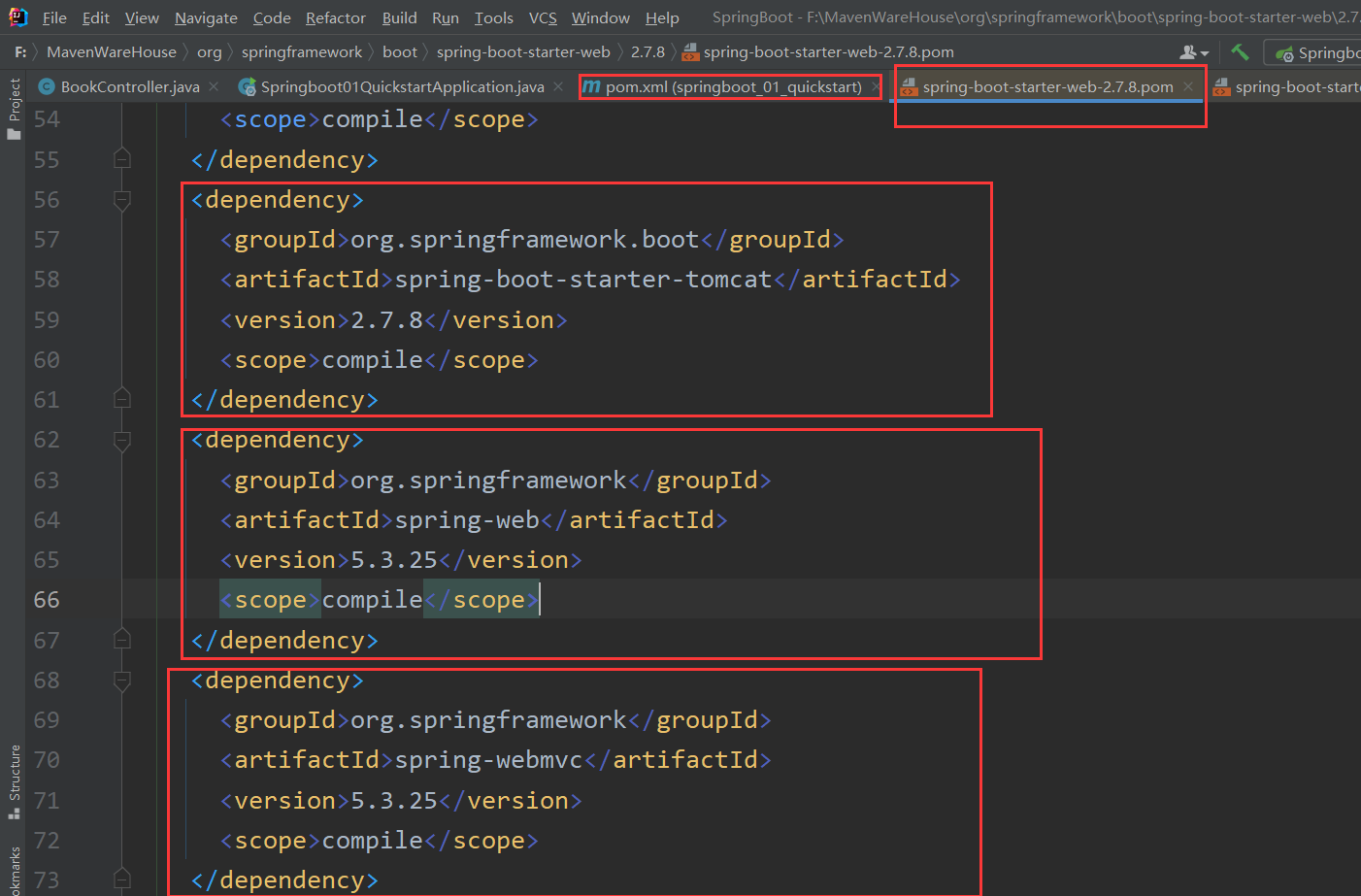Open the VCS menu
Screen dimensions: 1361x896
pos(543,17)
